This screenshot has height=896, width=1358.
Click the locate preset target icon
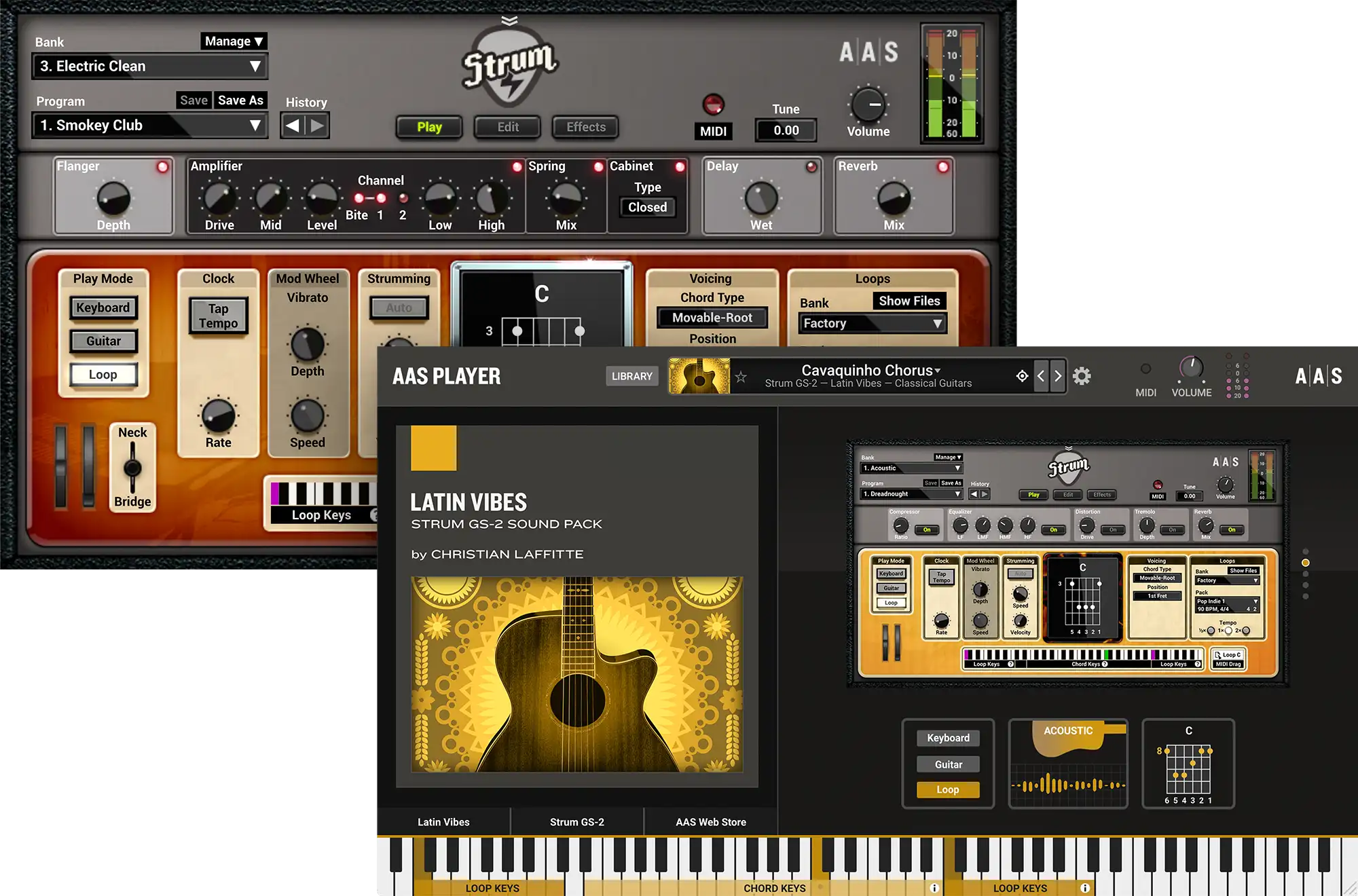pyautogui.click(x=1022, y=376)
